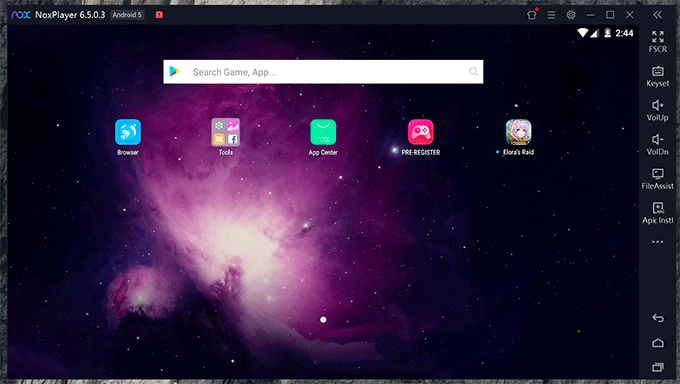Click the cellular signal icon

(594, 33)
